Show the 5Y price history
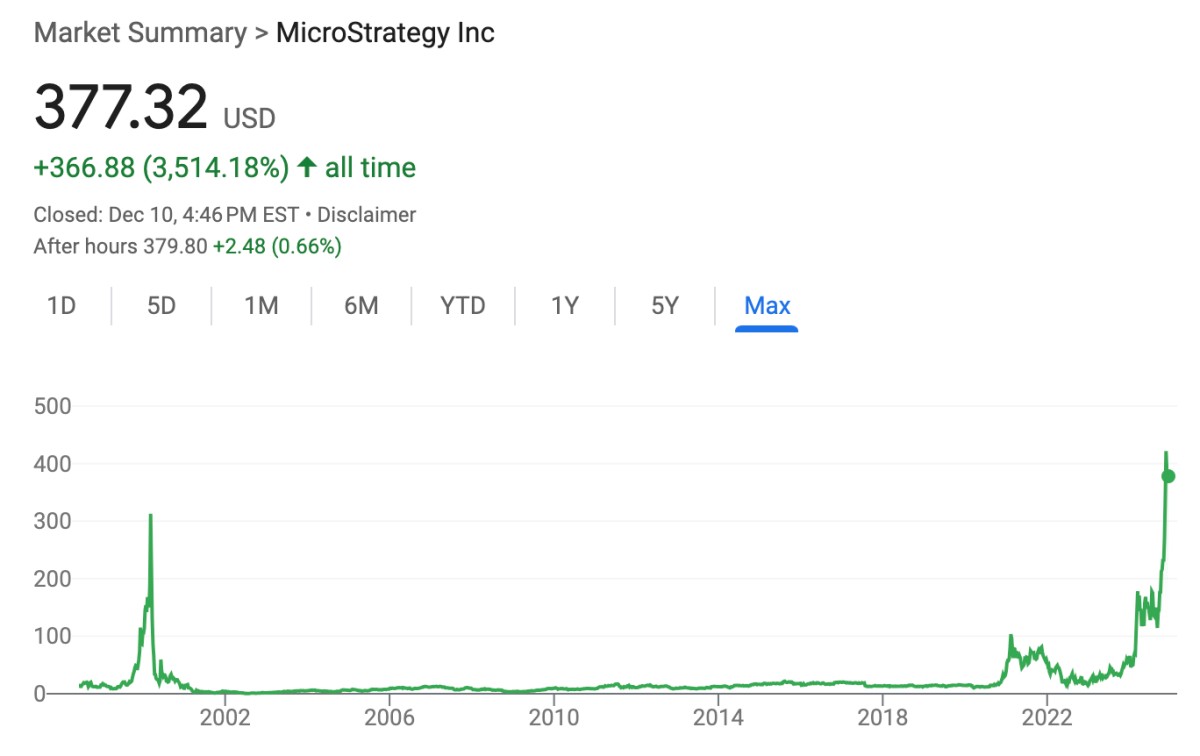 [x=665, y=306]
